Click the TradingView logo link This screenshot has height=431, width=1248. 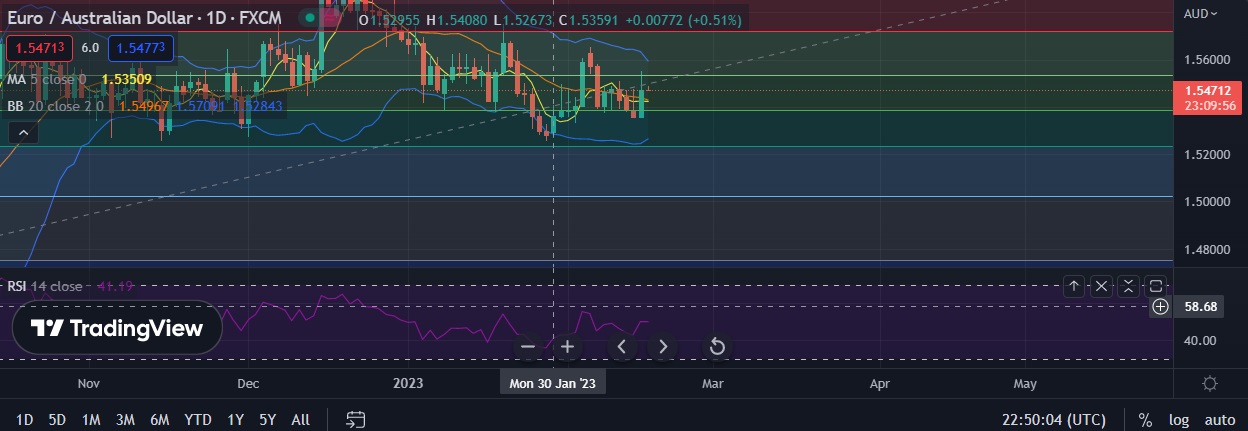(x=117, y=328)
